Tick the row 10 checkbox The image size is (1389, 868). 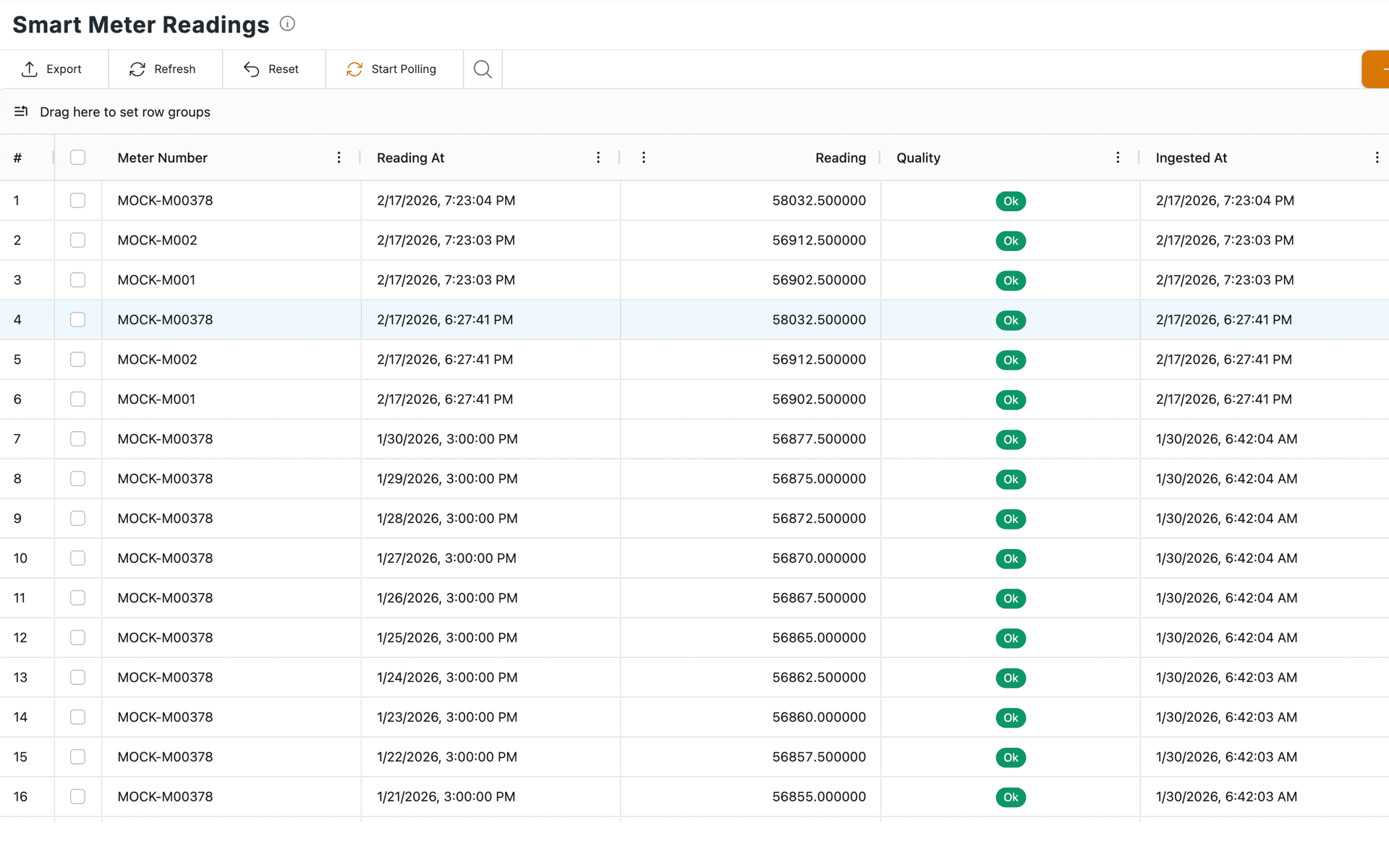click(x=77, y=558)
